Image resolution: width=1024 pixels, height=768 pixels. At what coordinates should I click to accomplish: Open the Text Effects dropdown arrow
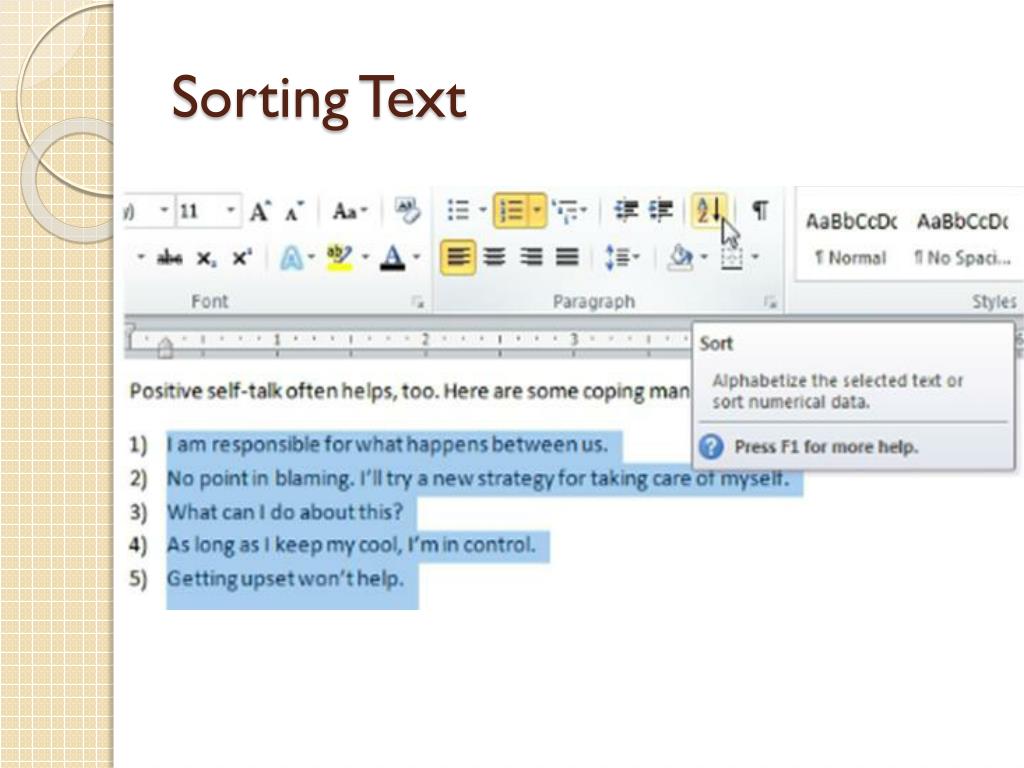tap(312, 257)
